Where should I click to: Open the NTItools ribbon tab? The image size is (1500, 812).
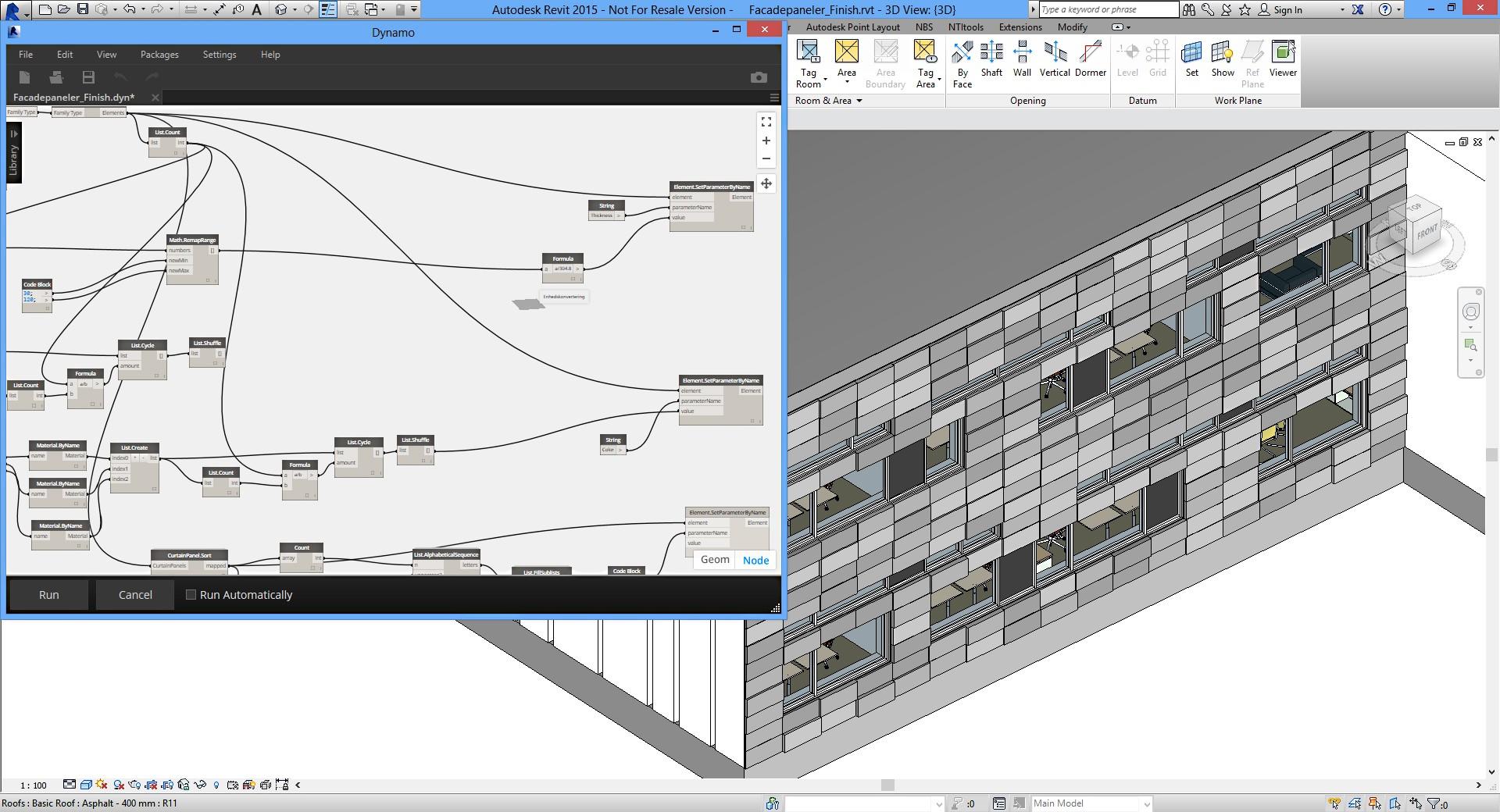click(966, 27)
